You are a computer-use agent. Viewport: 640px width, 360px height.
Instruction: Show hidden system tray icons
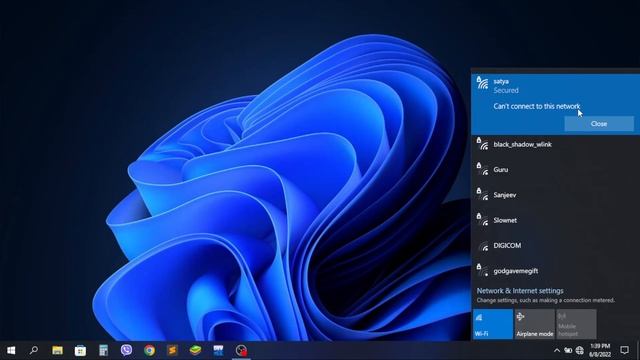pyautogui.click(x=557, y=350)
